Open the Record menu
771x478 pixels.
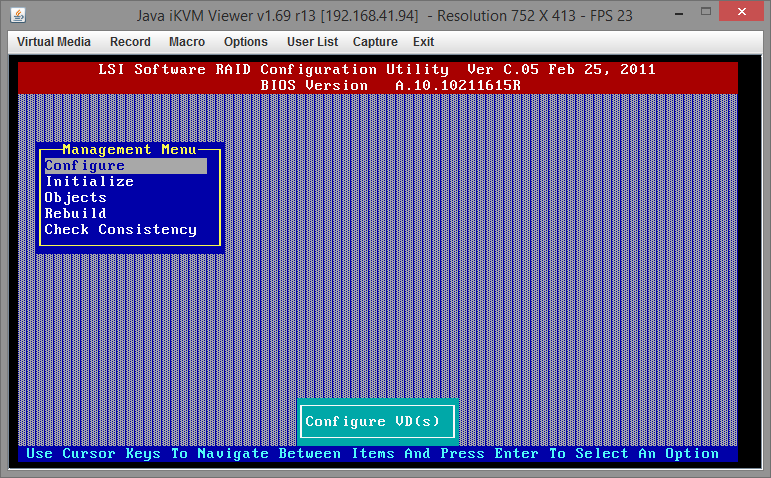(x=130, y=42)
